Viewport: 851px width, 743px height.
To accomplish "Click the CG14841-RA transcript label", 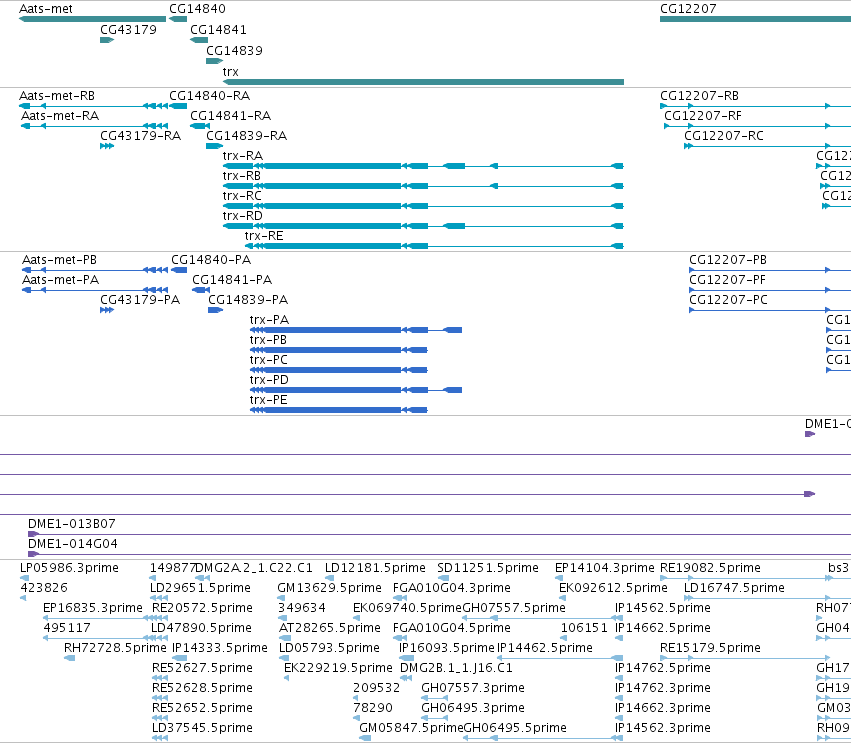I will coord(231,116).
